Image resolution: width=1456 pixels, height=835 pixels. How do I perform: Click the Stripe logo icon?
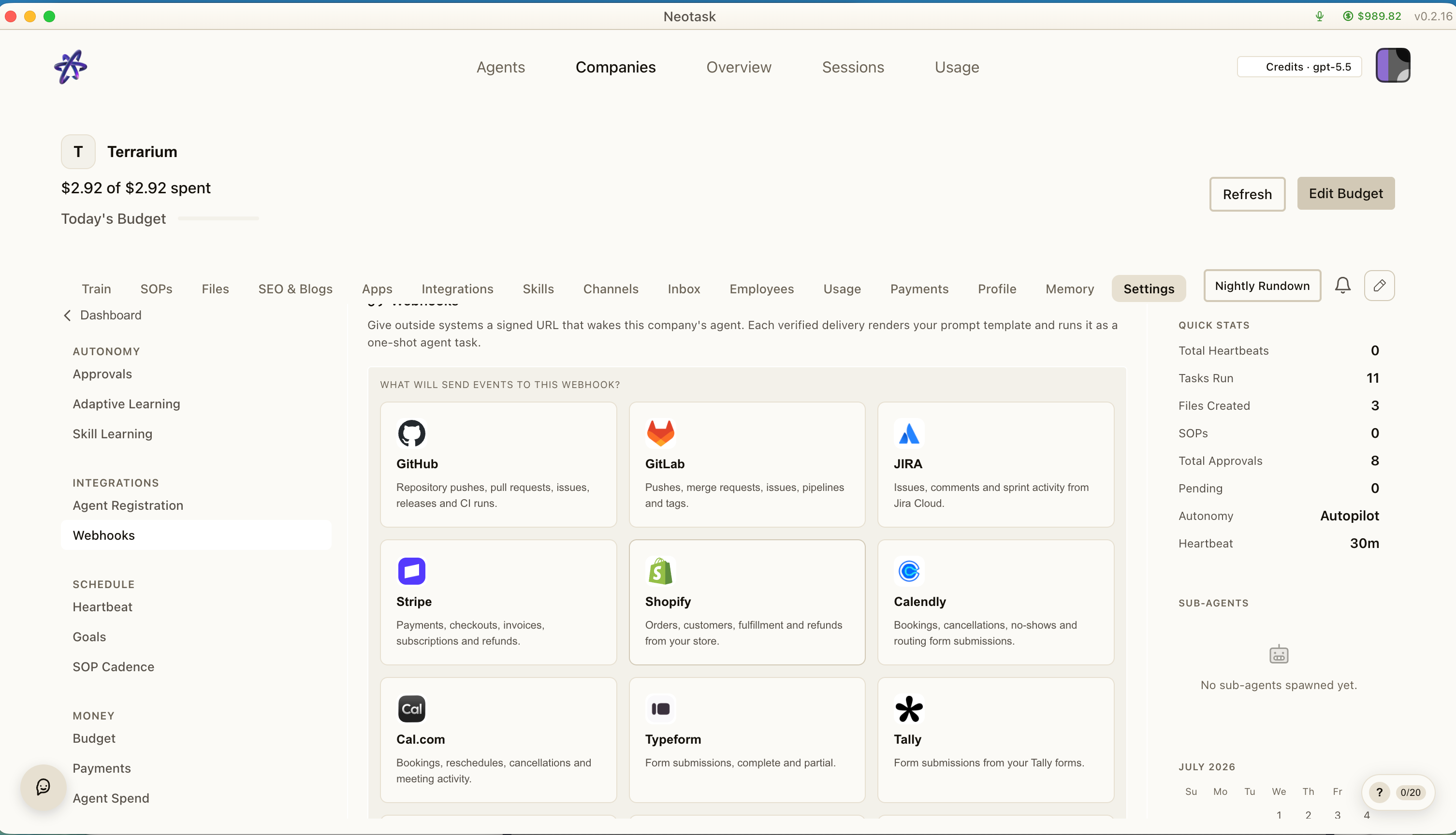pyautogui.click(x=411, y=571)
